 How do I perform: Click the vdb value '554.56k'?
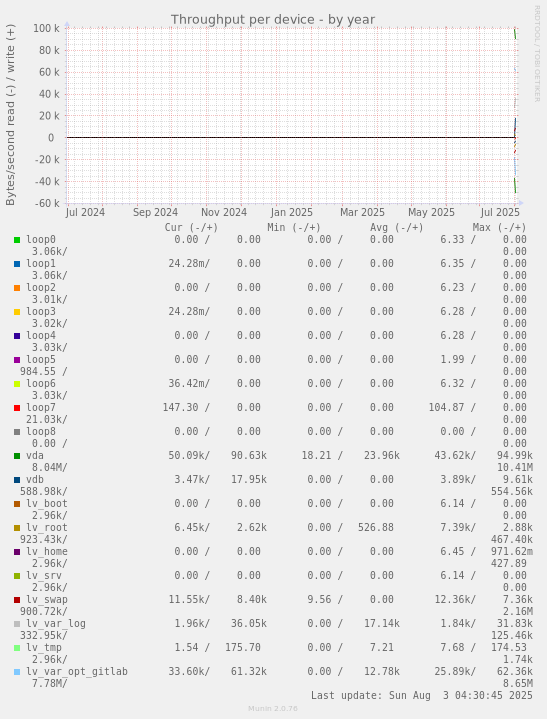pos(512,492)
